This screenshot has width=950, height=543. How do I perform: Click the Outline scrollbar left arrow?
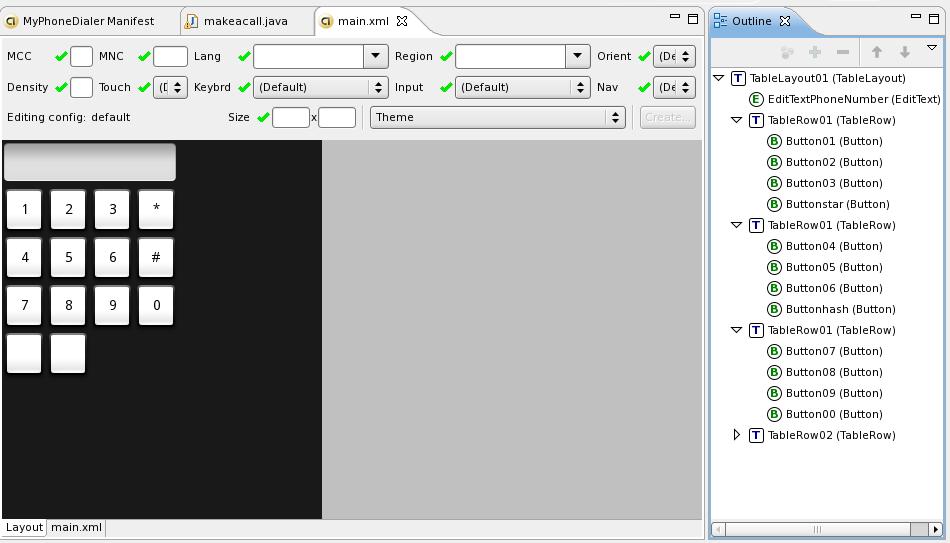719,529
